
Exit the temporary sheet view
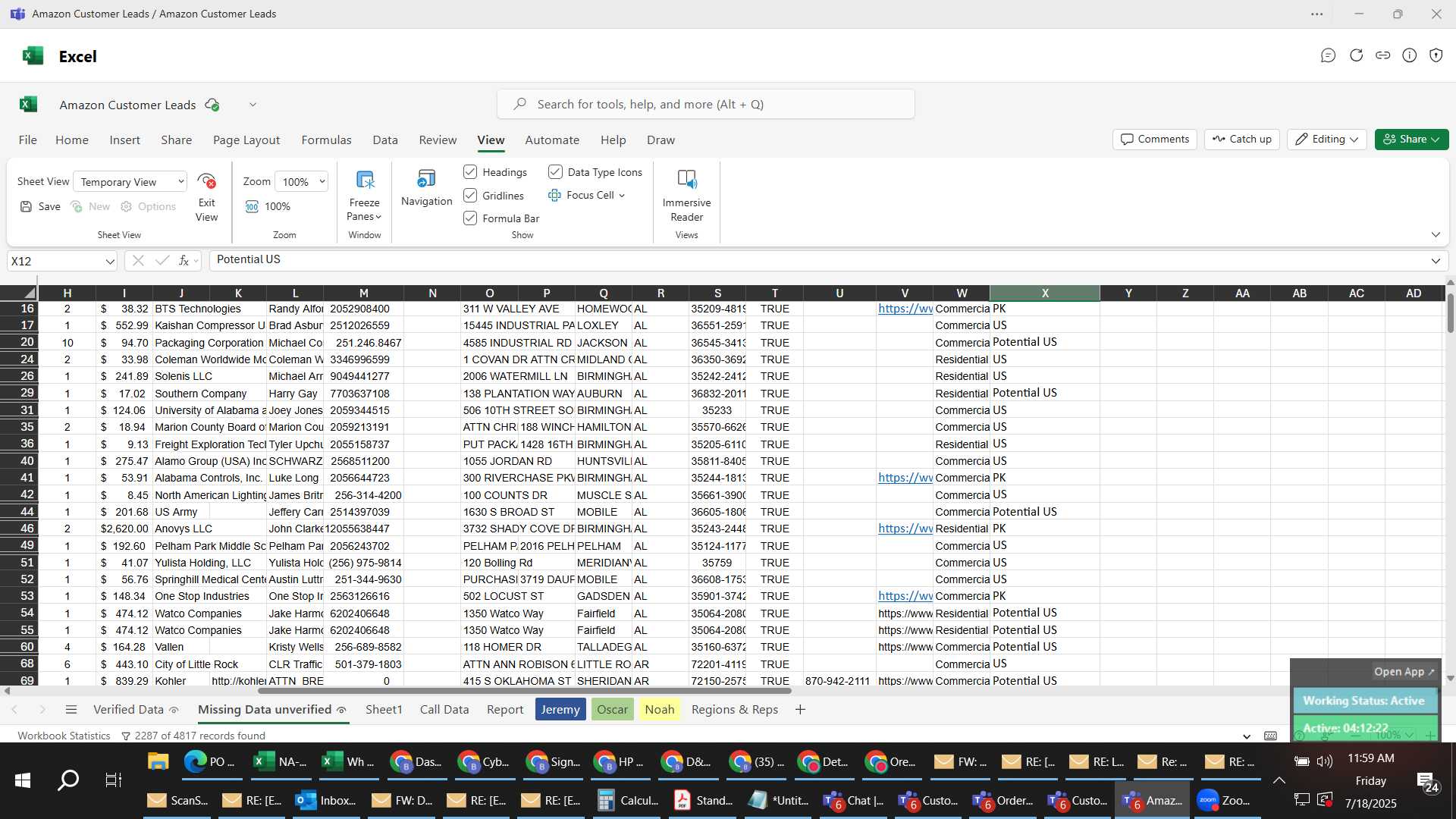[206, 197]
